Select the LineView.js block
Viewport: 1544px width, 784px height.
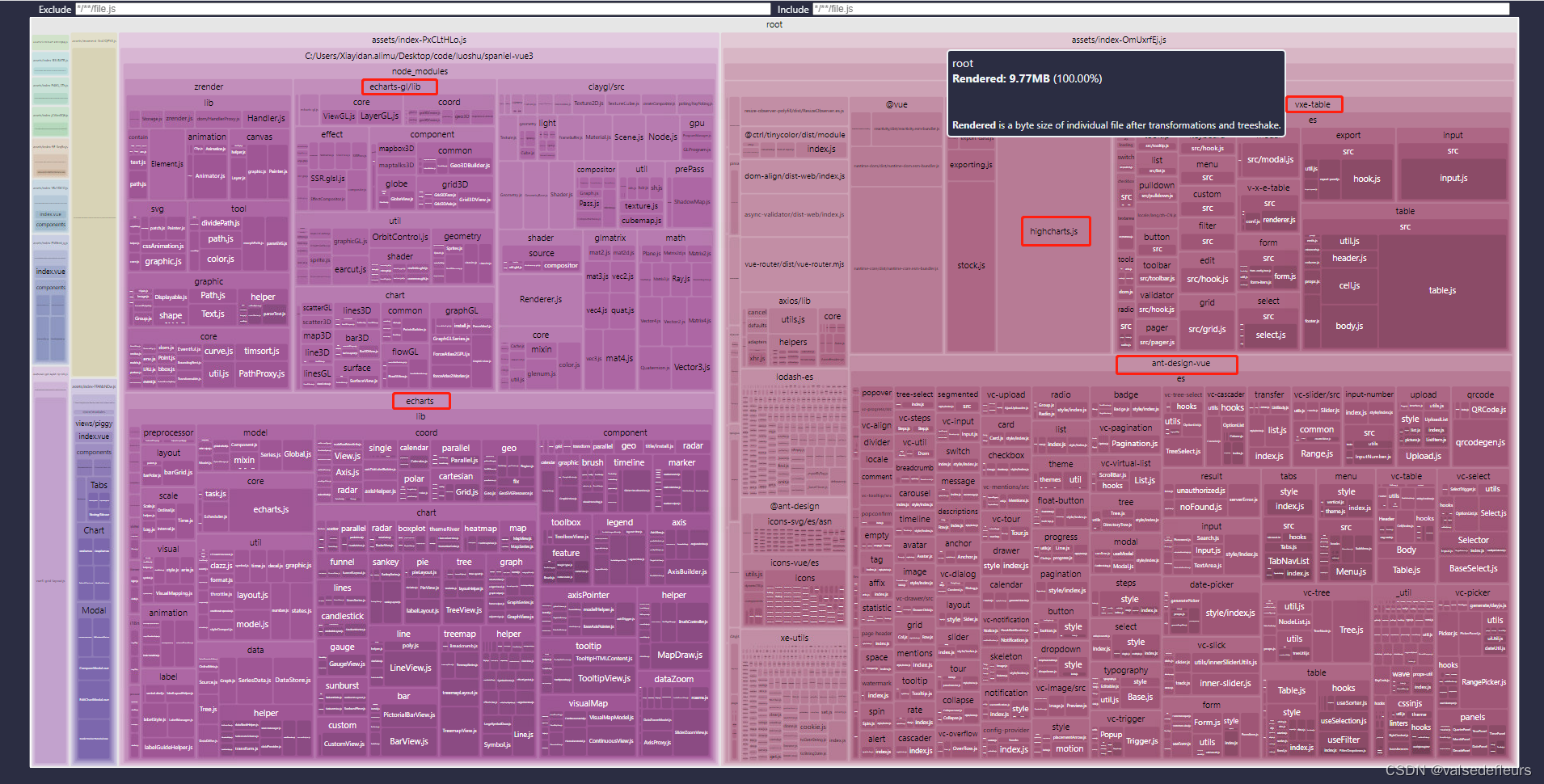pos(410,668)
